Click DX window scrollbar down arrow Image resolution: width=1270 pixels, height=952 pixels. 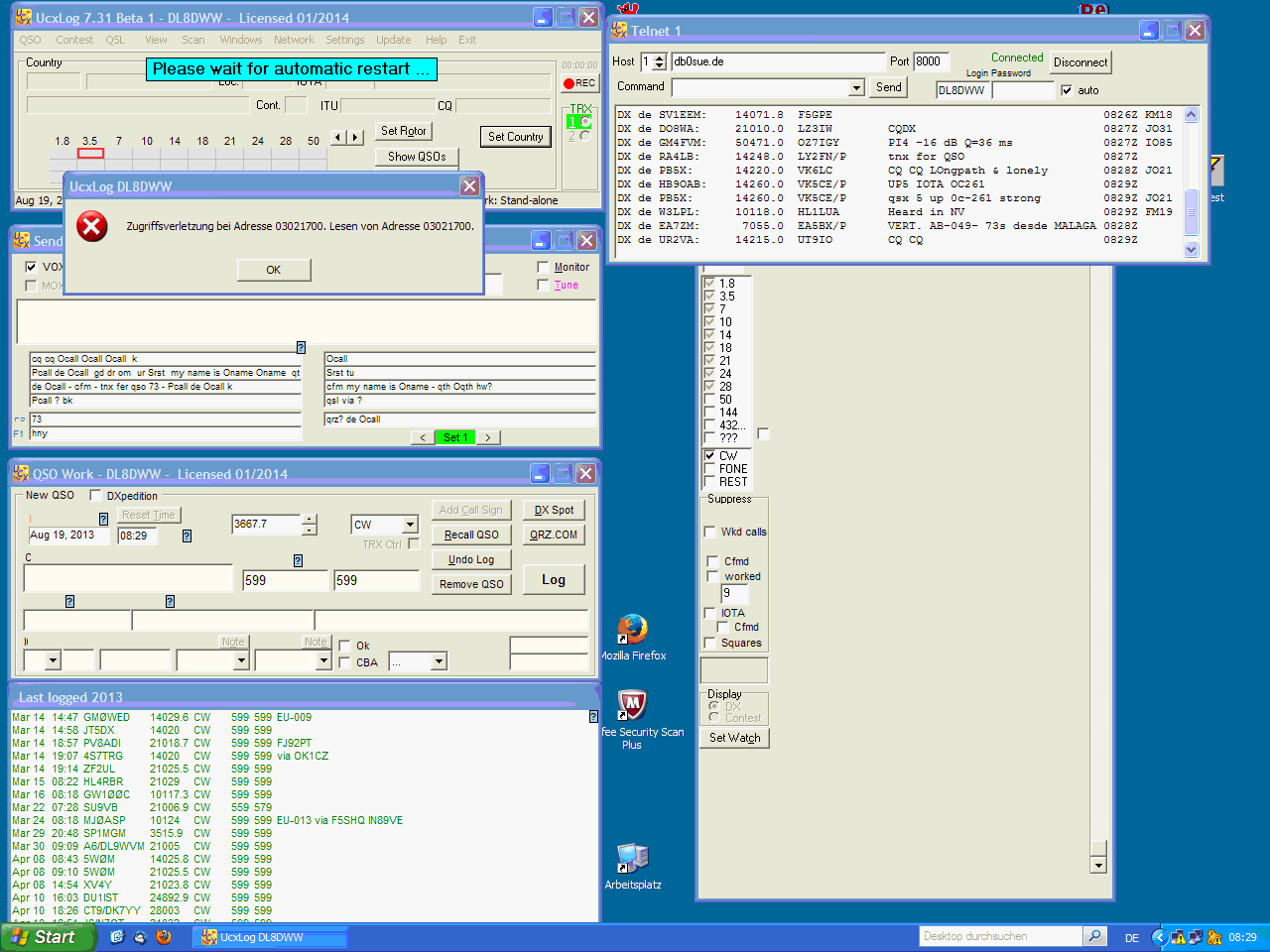tap(1098, 866)
